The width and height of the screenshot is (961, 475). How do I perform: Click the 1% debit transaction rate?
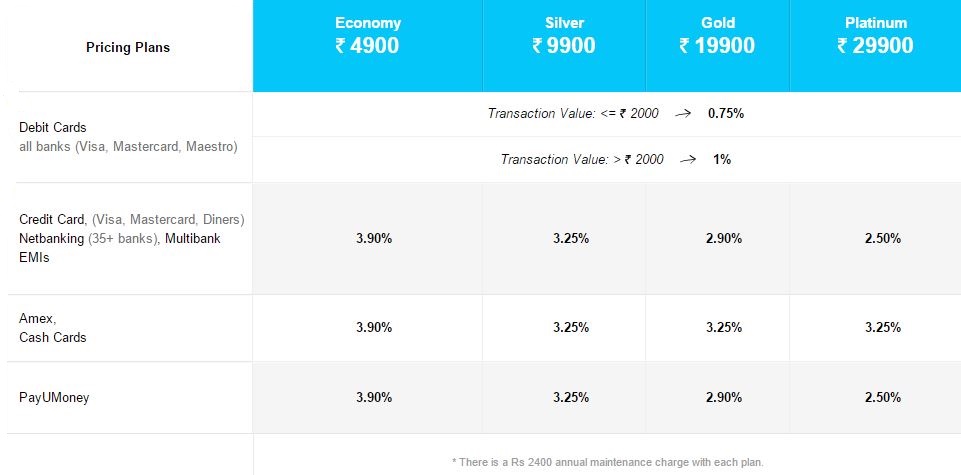[x=722, y=159]
